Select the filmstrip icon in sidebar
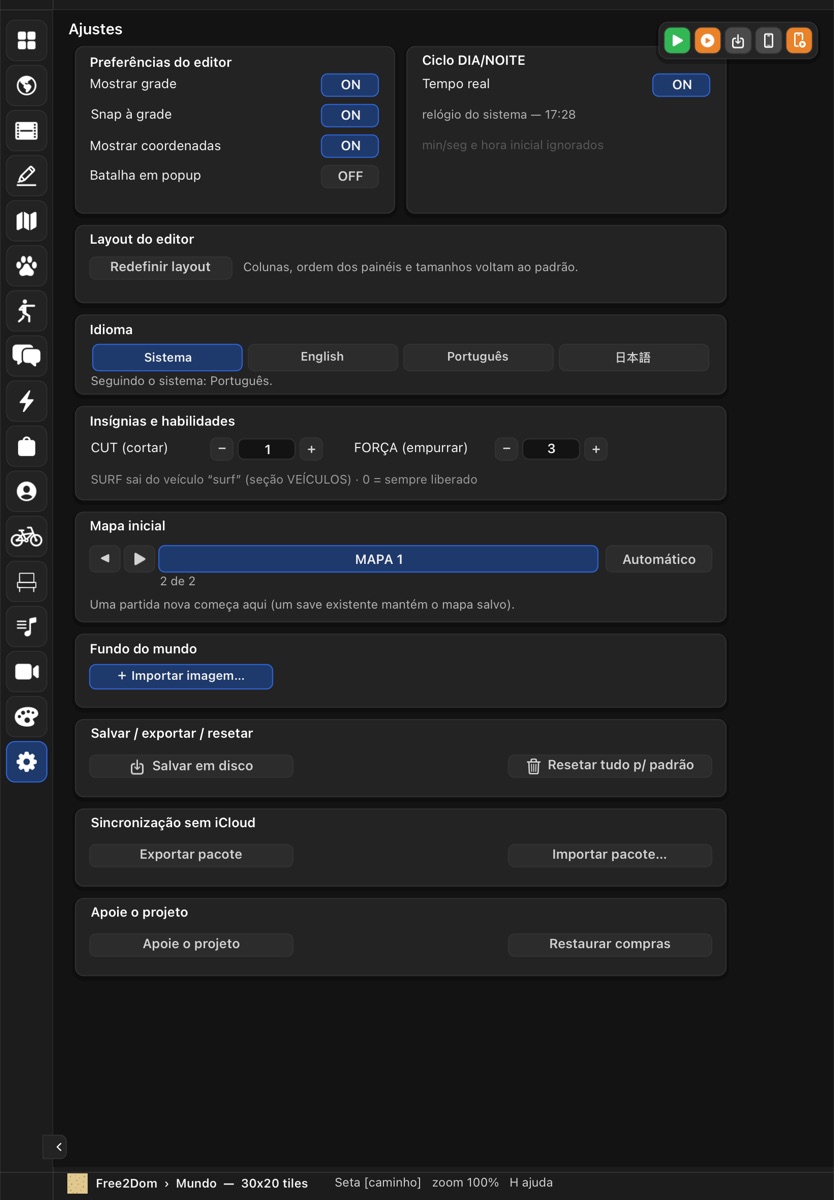834x1200 pixels. click(27, 130)
